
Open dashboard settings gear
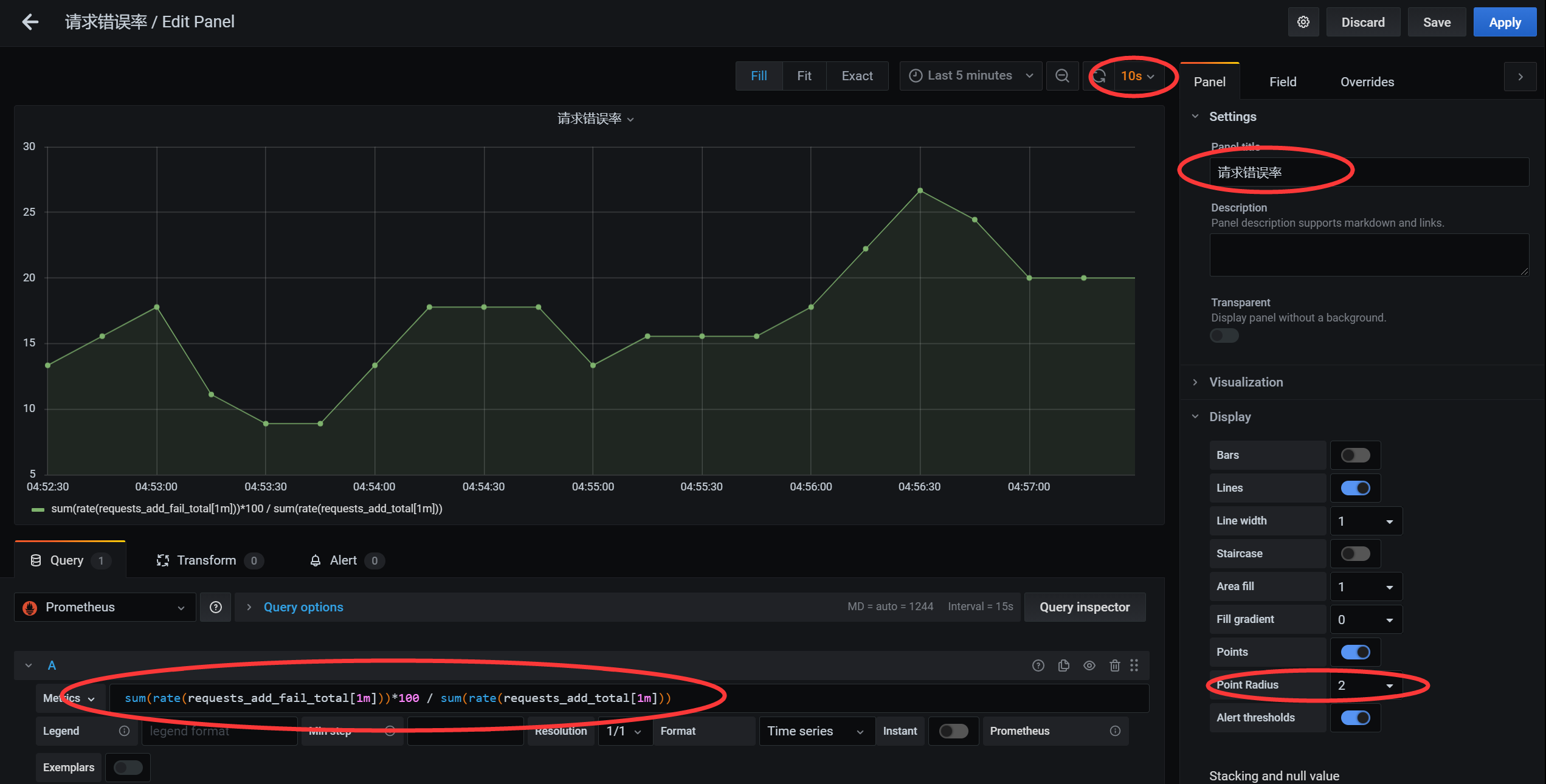(1303, 22)
